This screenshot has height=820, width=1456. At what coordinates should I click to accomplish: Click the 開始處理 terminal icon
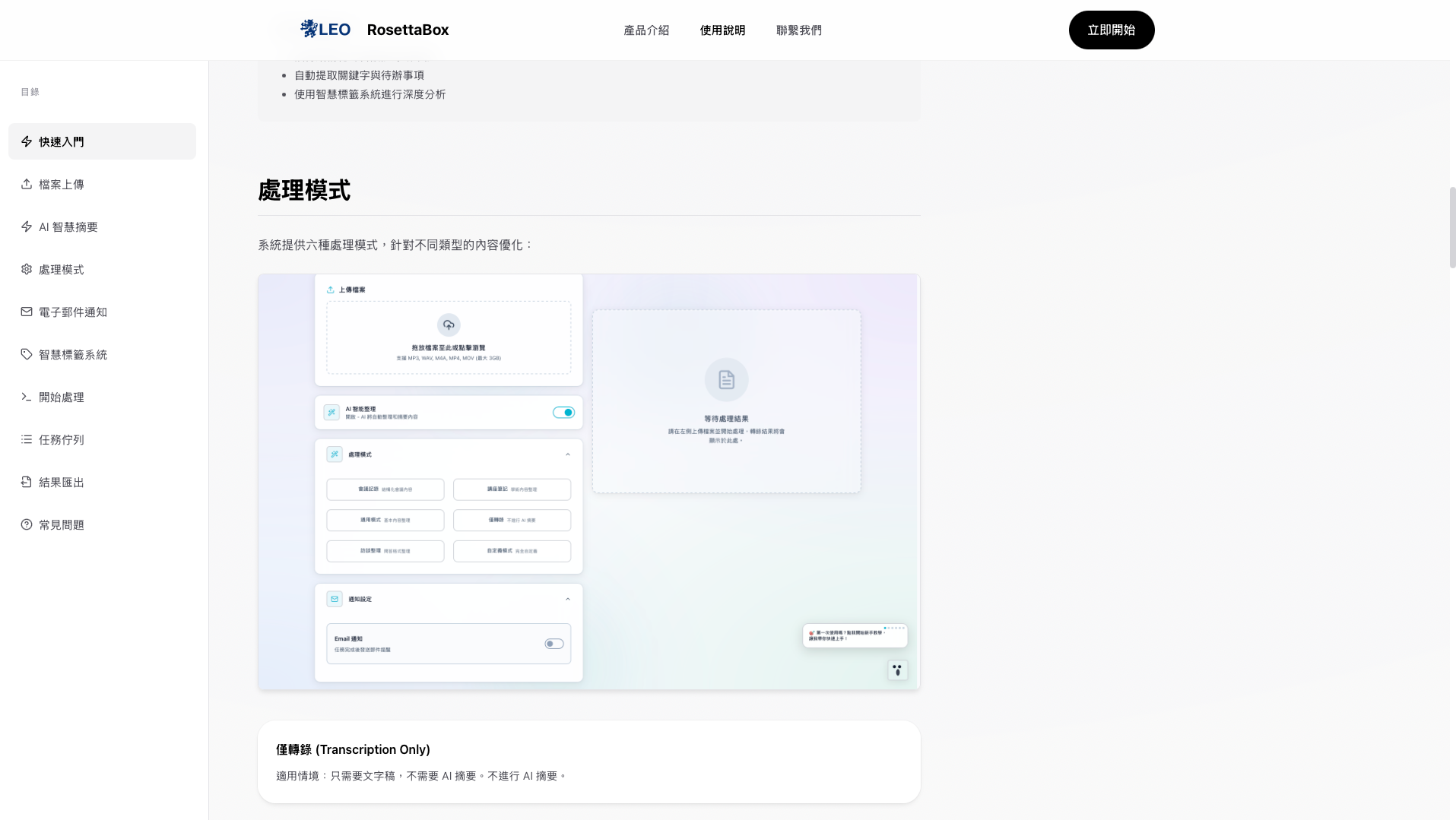tap(27, 397)
